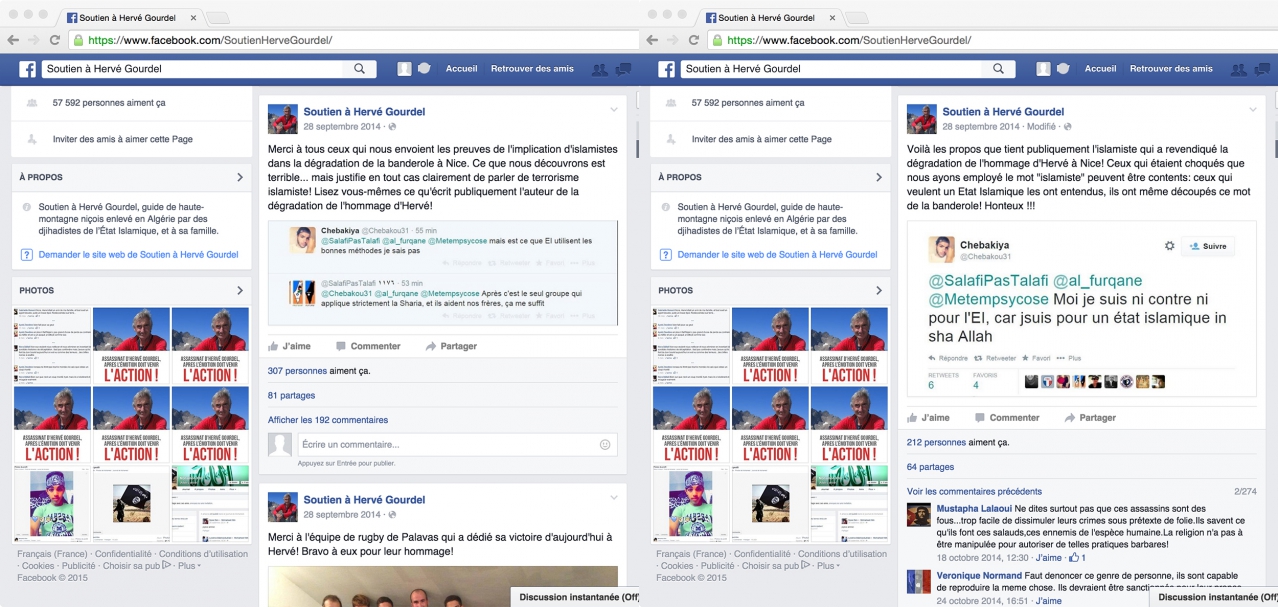Click Voir les commentaires précédents
The image size is (1278, 607).
(975, 491)
